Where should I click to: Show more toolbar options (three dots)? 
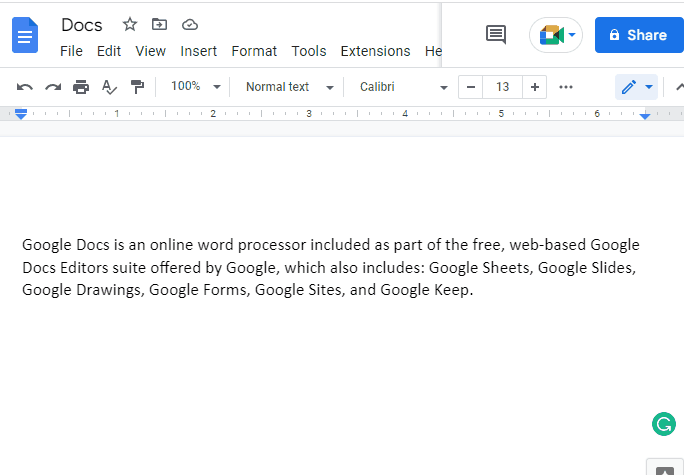tap(566, 87)
